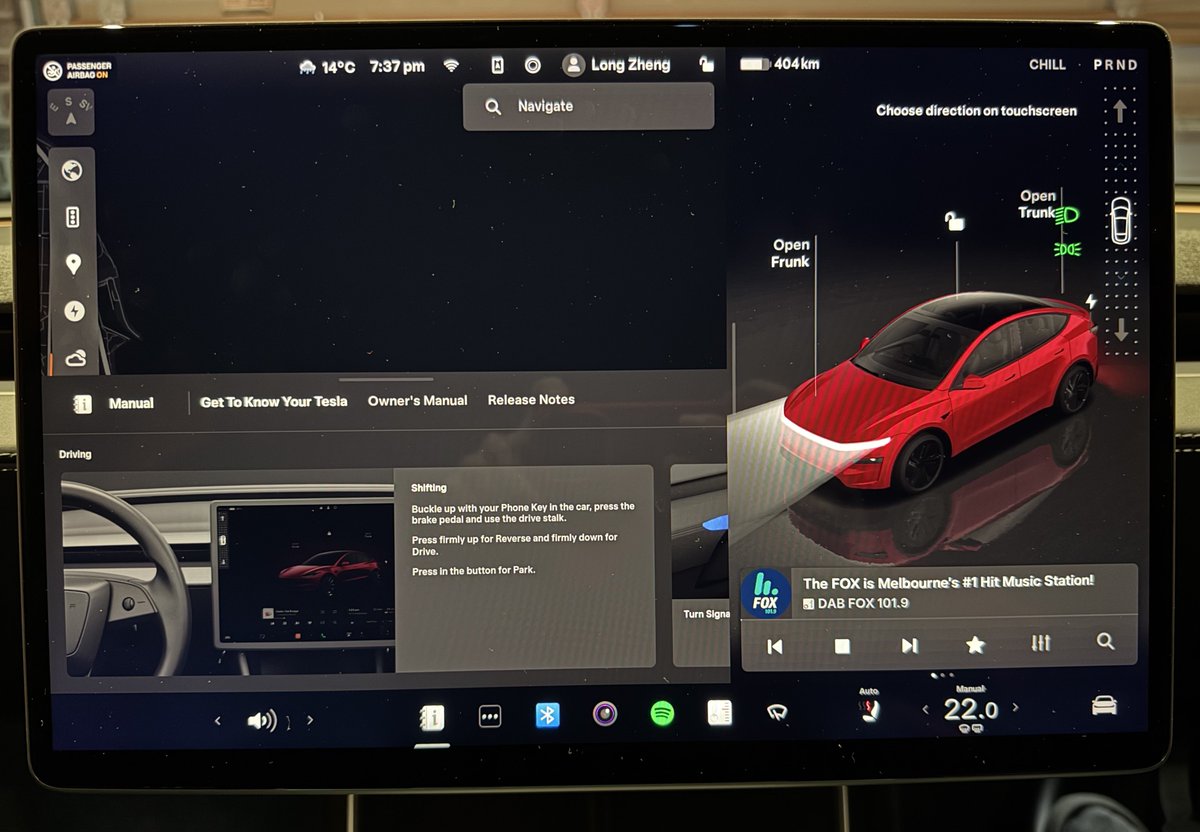Tap the CHILL acceleration mode label
This screenshot has height=832, width=1200.
coord(1047,64)
